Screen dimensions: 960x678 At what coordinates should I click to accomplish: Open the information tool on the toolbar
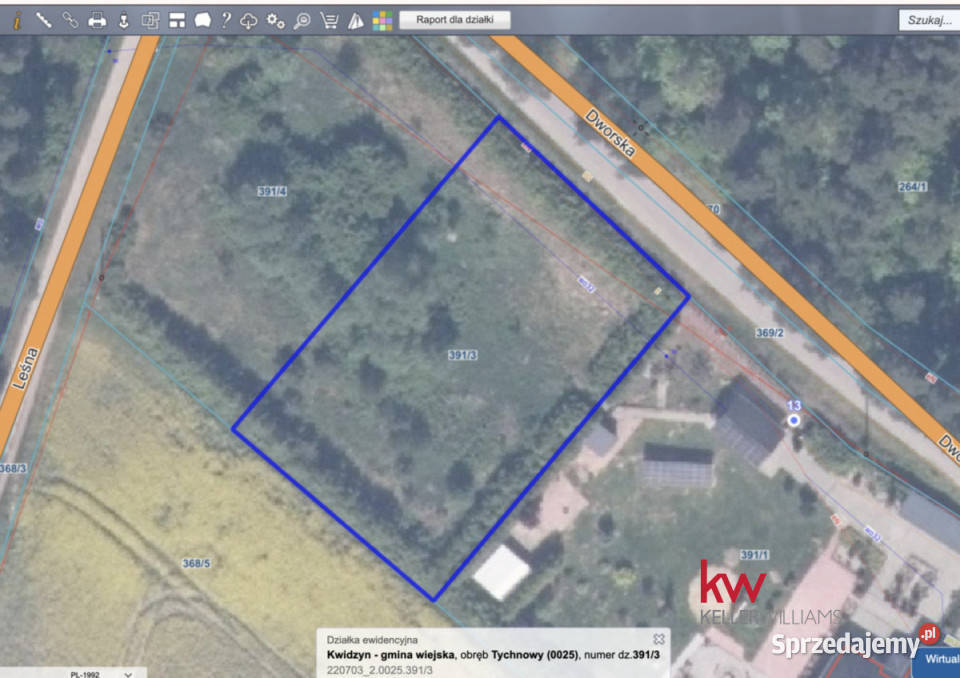click(x=16, y=17)
